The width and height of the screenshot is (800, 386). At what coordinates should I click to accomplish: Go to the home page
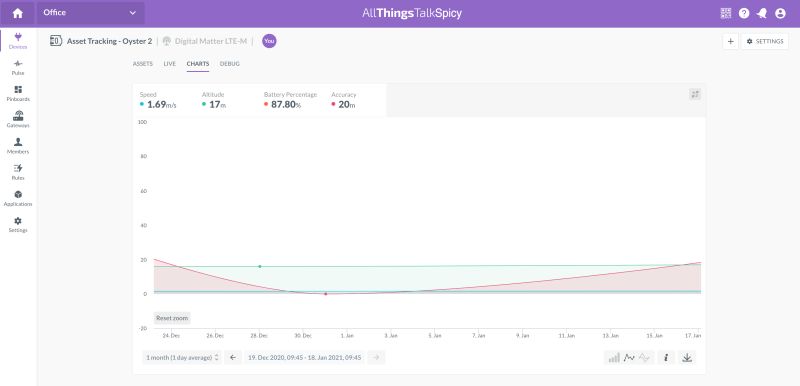(17, 13)
